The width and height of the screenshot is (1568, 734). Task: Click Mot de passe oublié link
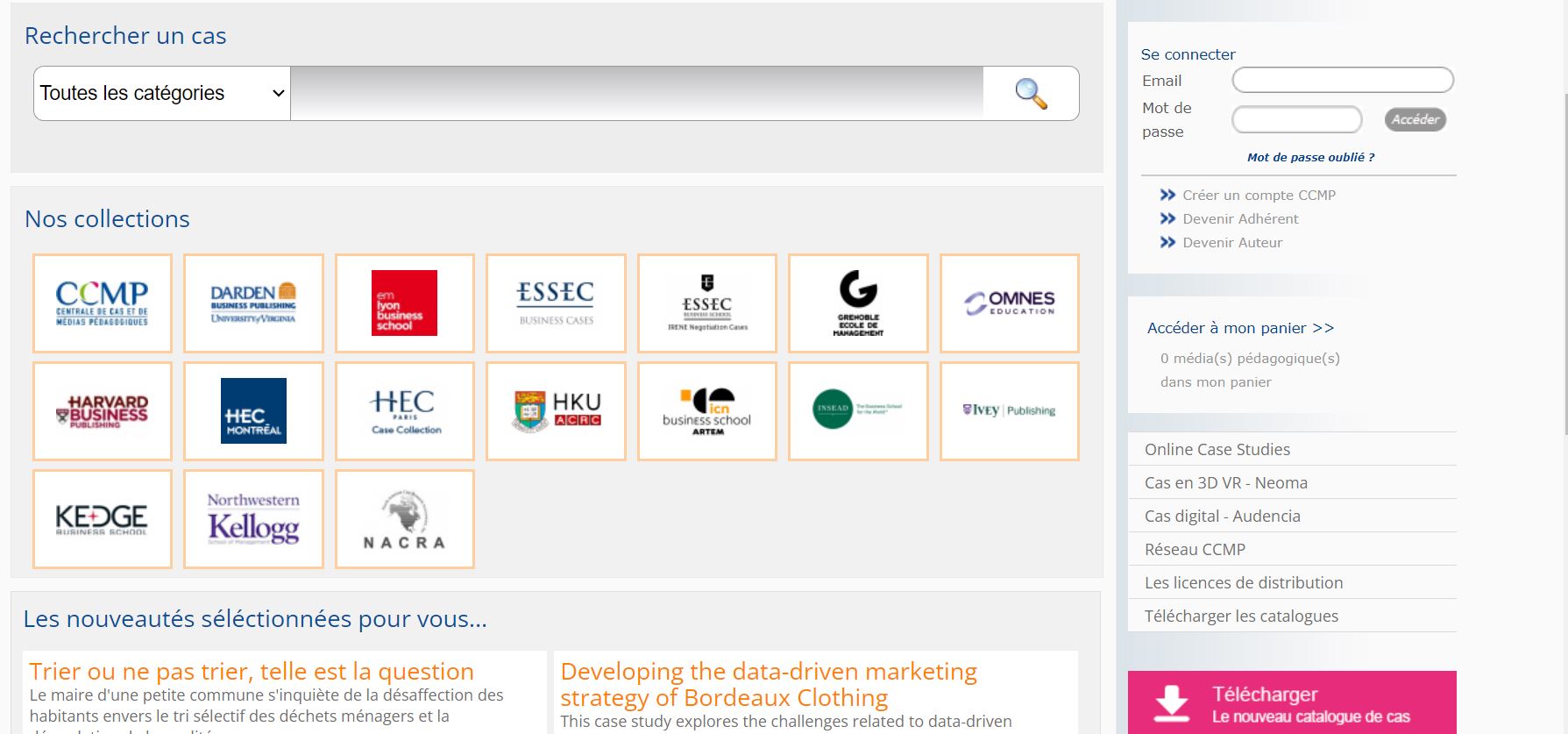coord(1310,157)
